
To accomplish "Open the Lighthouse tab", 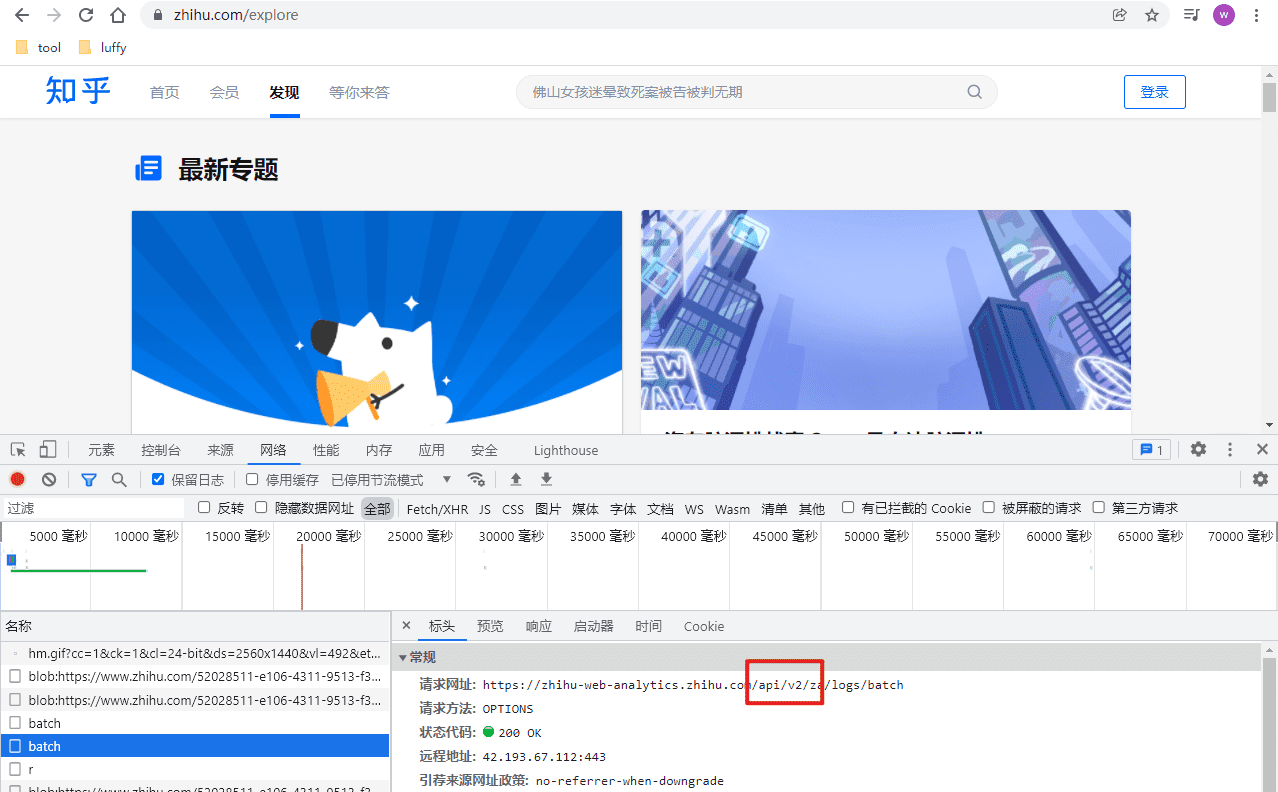I will [566, 450].
